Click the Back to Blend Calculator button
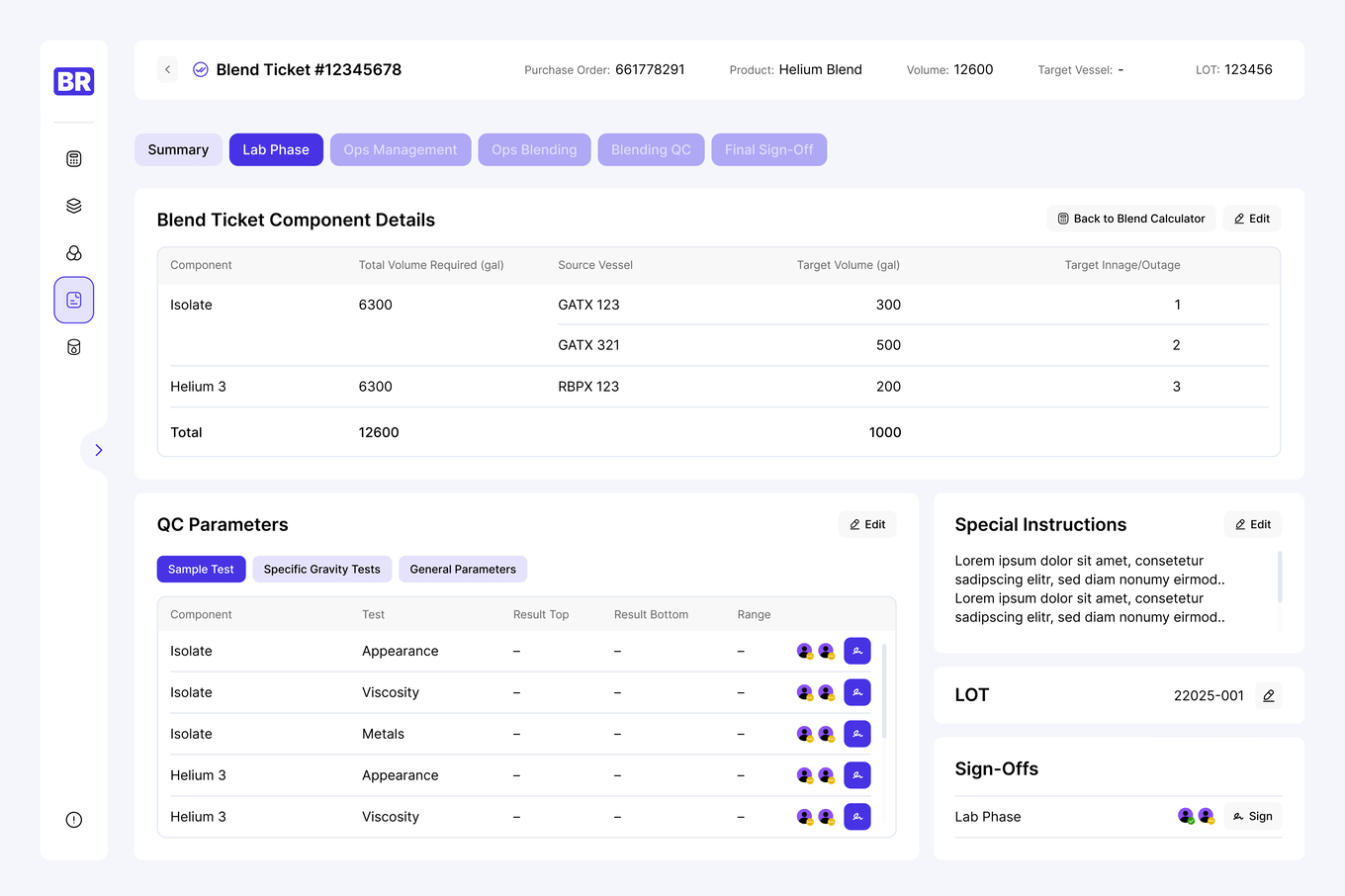Viewport: 1345px width, 896px height. click(1130, 218)
